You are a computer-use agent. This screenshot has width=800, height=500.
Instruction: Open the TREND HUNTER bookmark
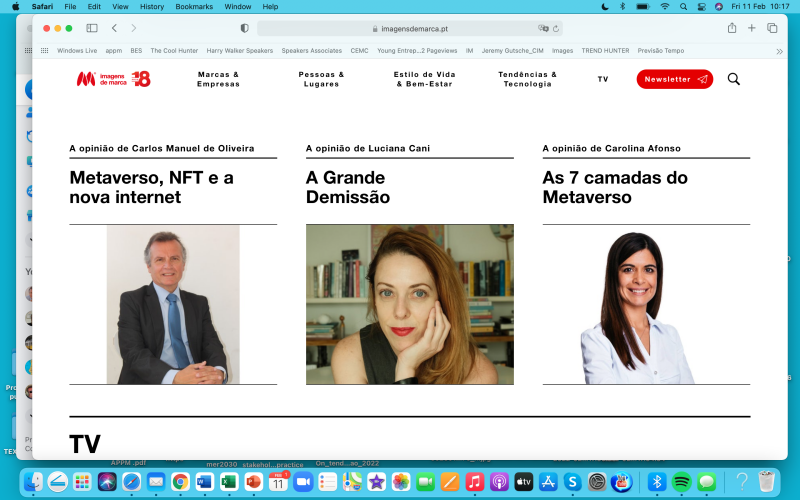605,51
